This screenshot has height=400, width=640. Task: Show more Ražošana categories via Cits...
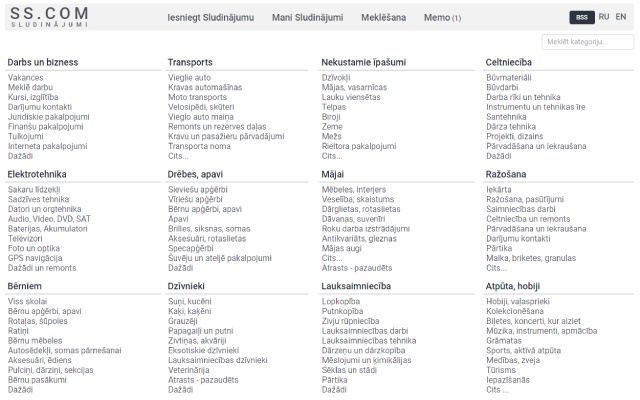pyautogui.click(x=496, y=268)
